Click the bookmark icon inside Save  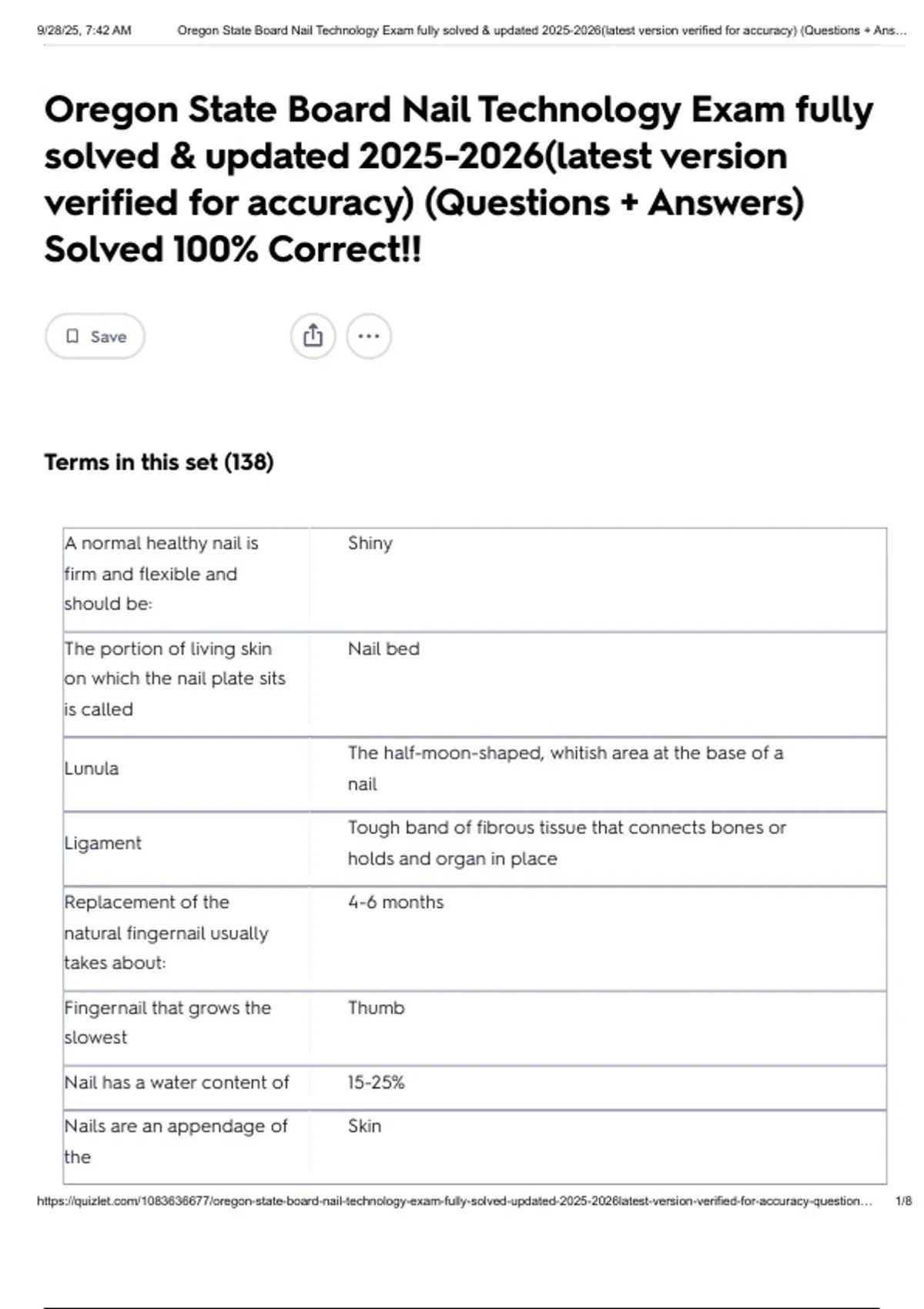[72, 336]
